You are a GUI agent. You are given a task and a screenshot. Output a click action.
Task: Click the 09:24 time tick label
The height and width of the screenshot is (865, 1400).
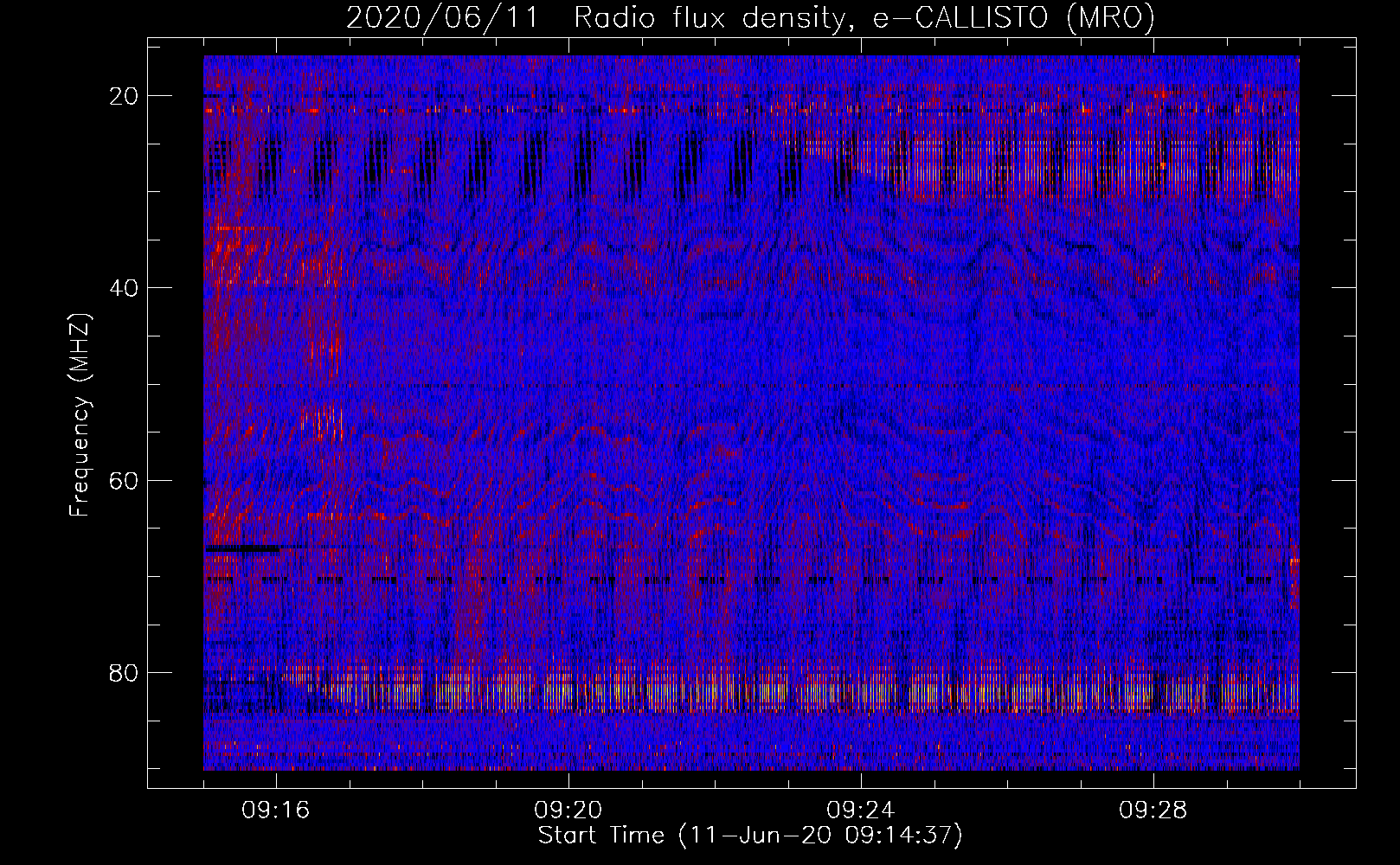click(x=861, y=811)
